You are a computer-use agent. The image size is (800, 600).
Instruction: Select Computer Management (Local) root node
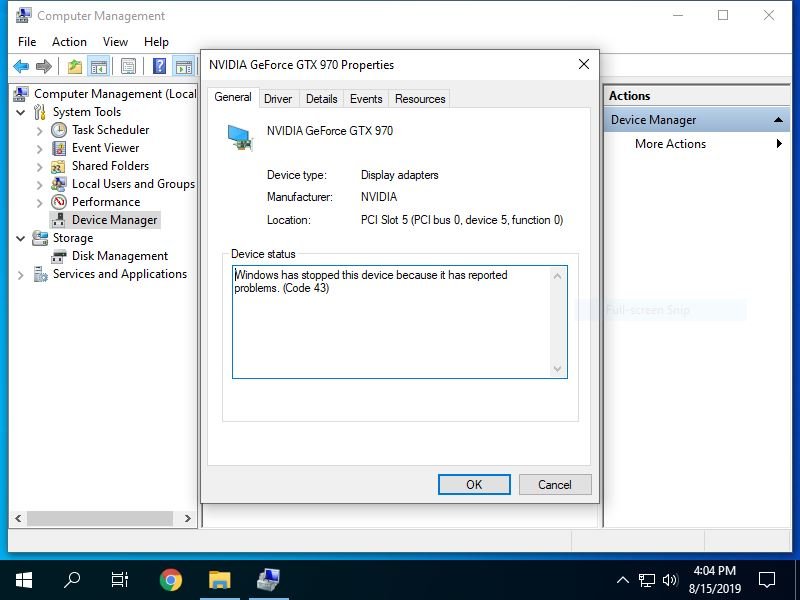point(115,94)
